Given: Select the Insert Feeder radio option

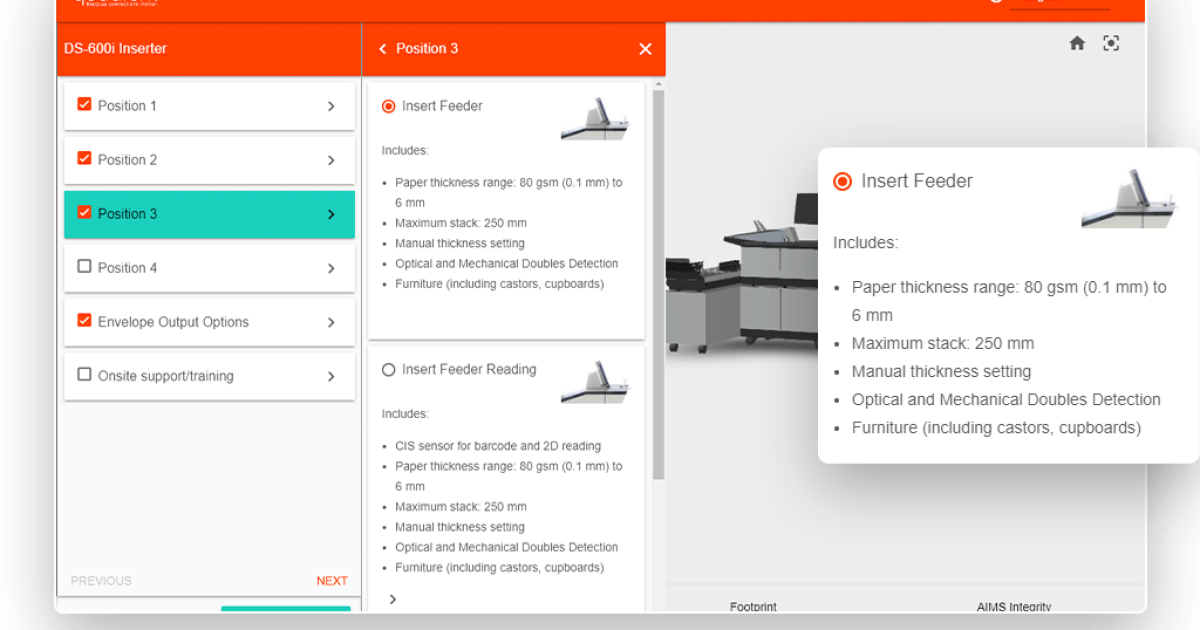Looking at the screenshot, I should point(389,106).
